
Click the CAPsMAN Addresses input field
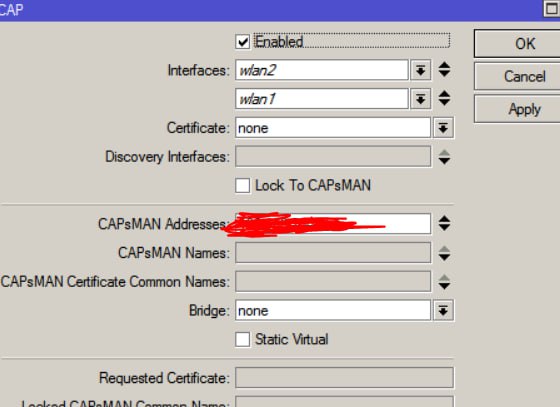tap(333, 224)
